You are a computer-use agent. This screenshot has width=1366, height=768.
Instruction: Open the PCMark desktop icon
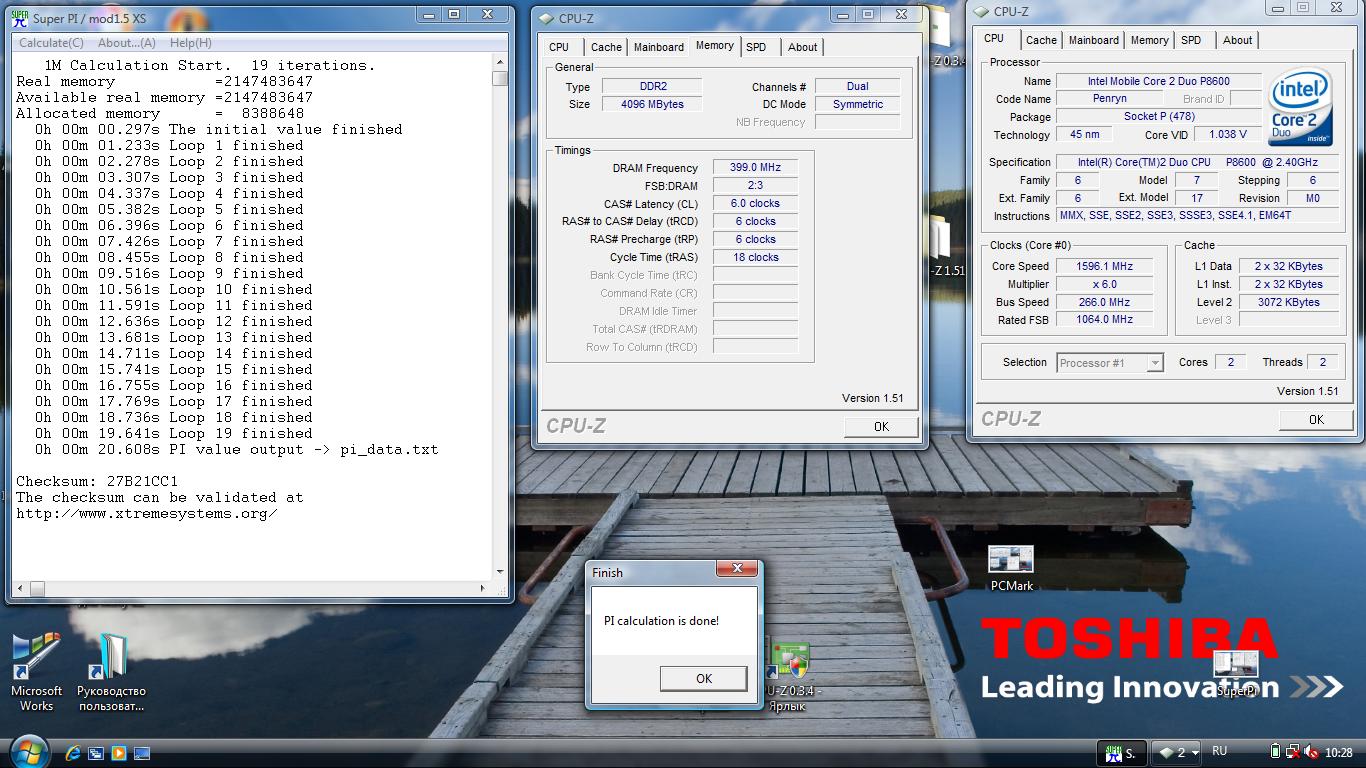coord(1011,568)
